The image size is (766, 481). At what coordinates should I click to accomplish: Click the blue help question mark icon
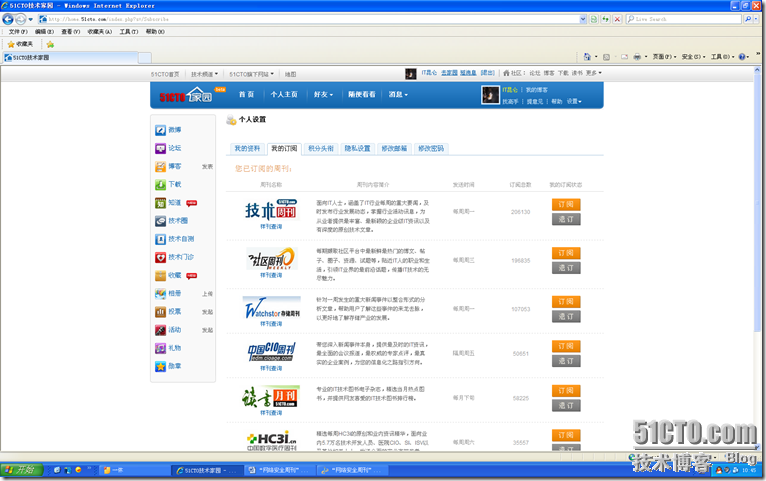pyautogui.click(x=742, y=57)
